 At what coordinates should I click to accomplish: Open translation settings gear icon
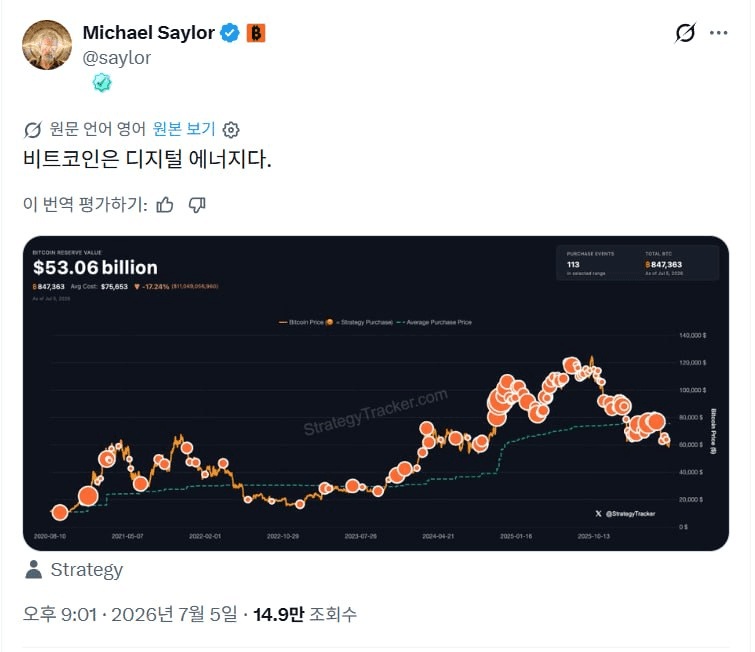pyautogui.click(x=231, y=130)
